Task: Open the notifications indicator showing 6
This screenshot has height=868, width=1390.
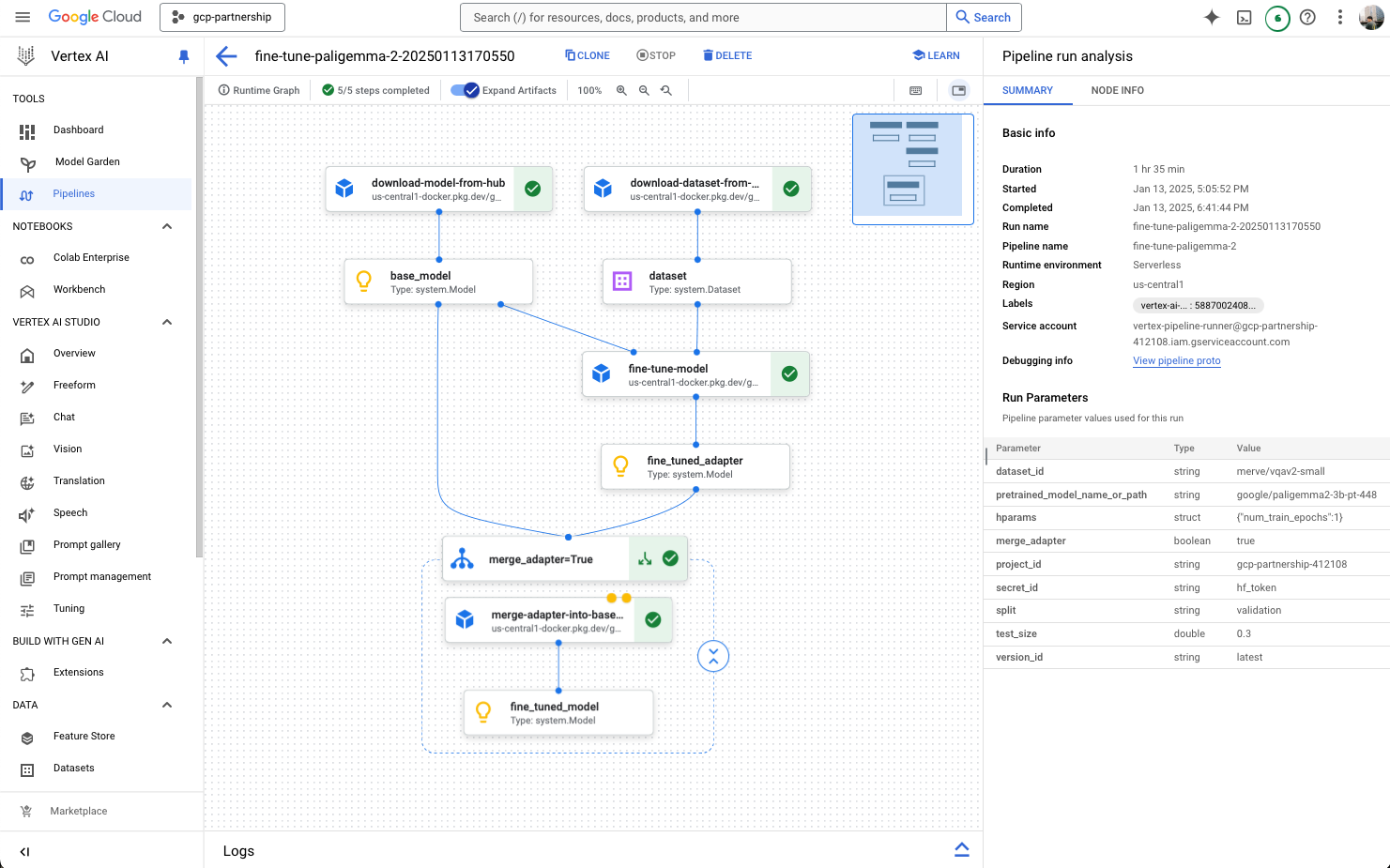Action: point(1276,18)
